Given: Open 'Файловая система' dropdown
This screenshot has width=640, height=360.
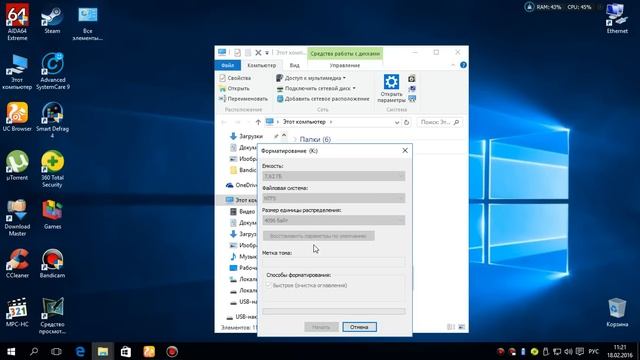Looking at the screenshot, I should (x=333, y=198).
